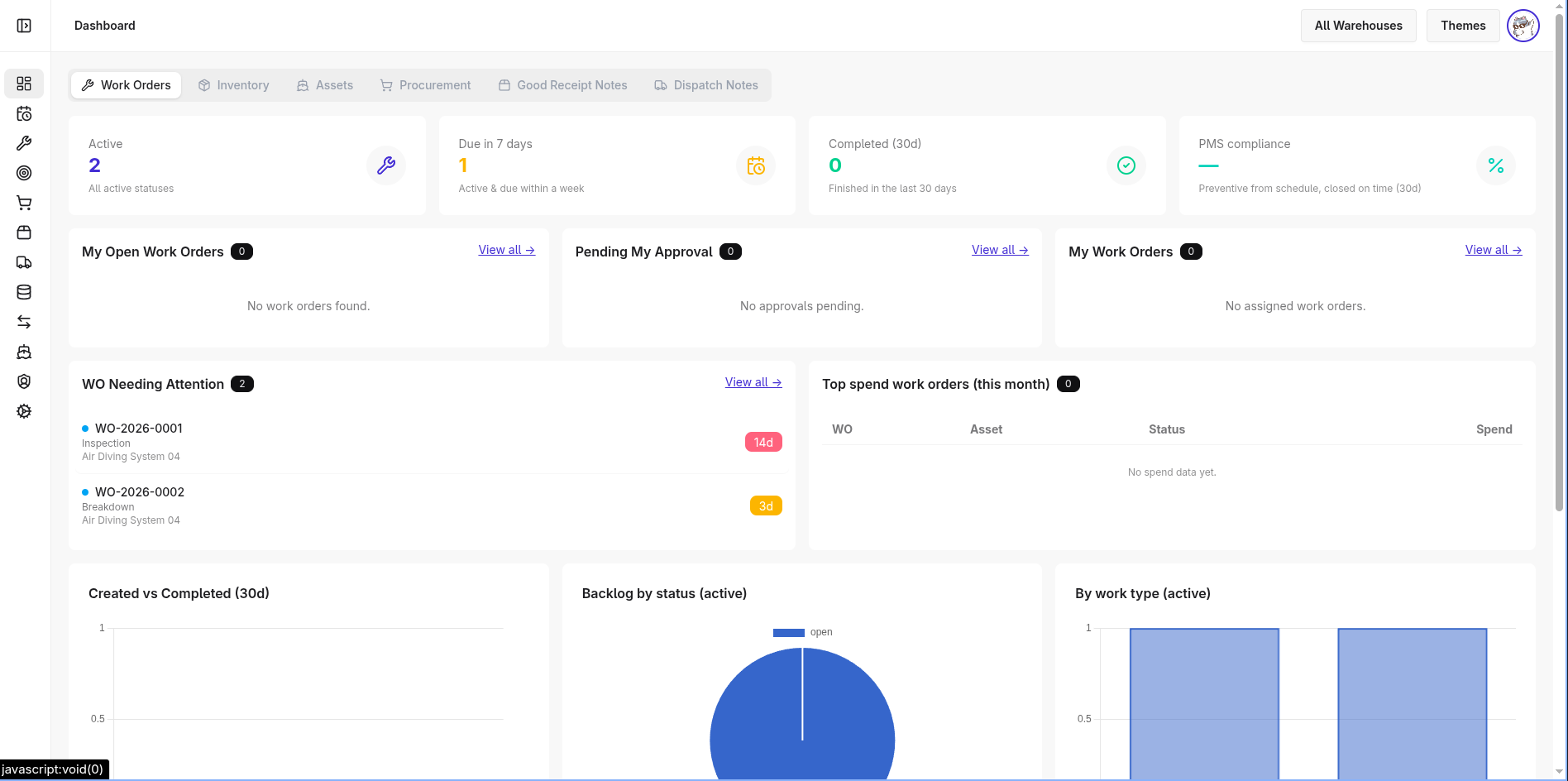Click the Active count value 2
The width and height of the screenshot is (1568, 781).
point(94,165)
